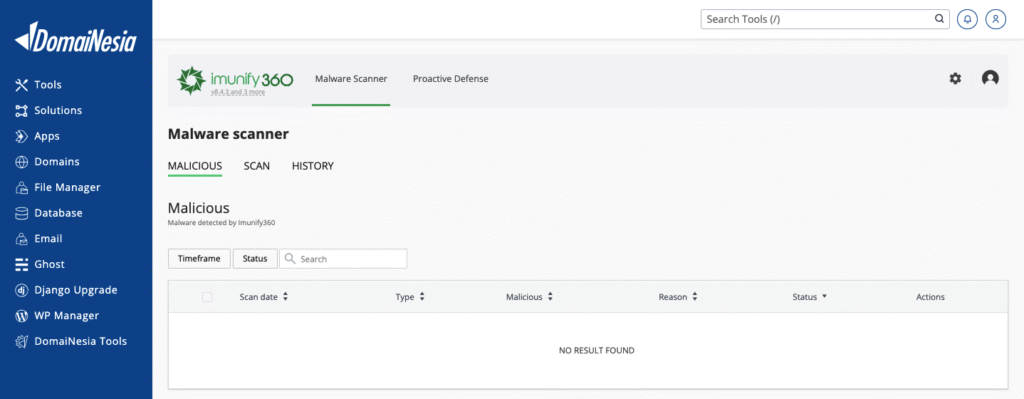Sort by Scan date column
The width and height of the screenshot is (1024, 399).
click(264, 296)
